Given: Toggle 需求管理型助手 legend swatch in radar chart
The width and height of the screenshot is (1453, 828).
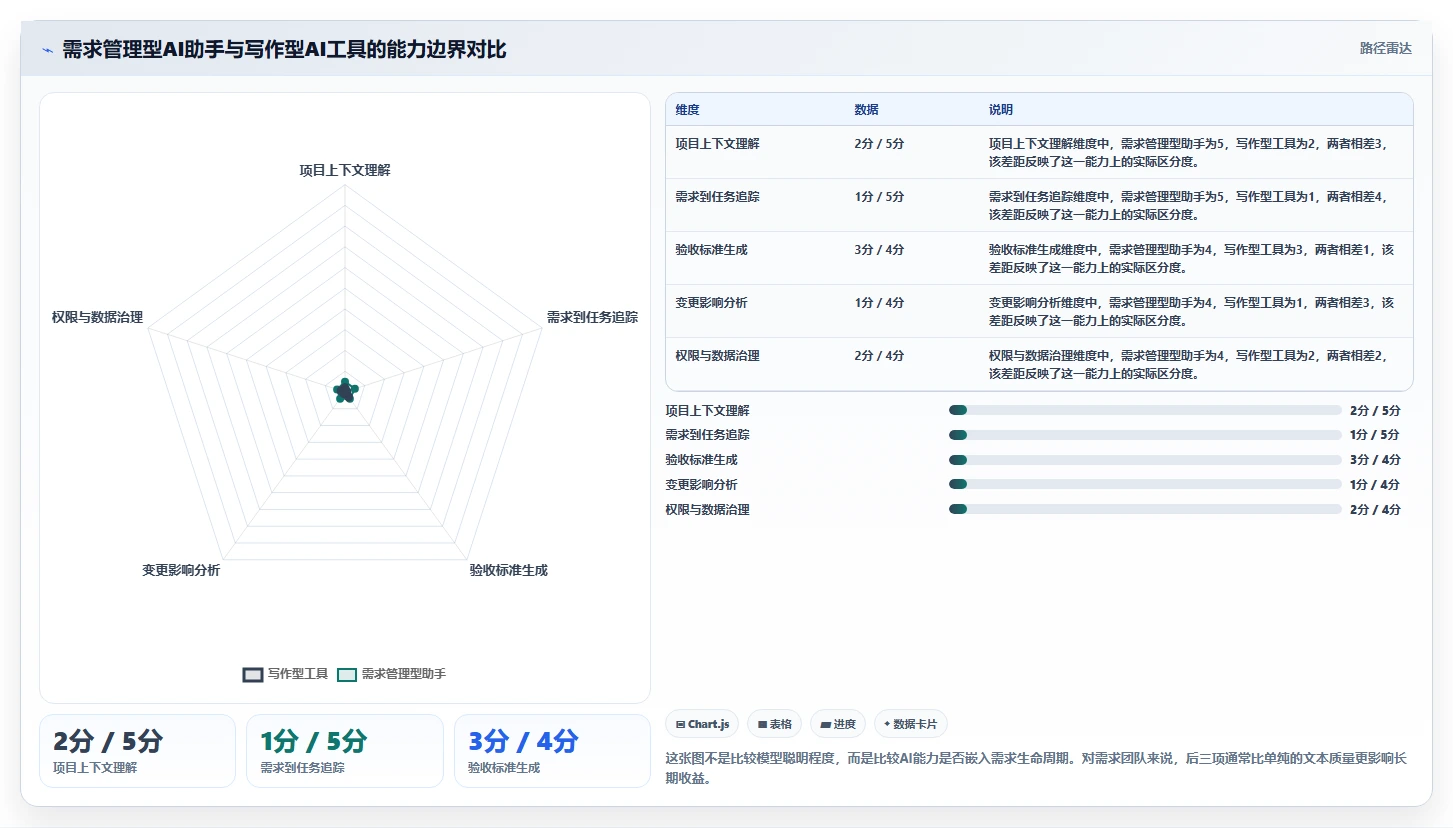Looking at the screenshot, I should click(x=347, y=675).
